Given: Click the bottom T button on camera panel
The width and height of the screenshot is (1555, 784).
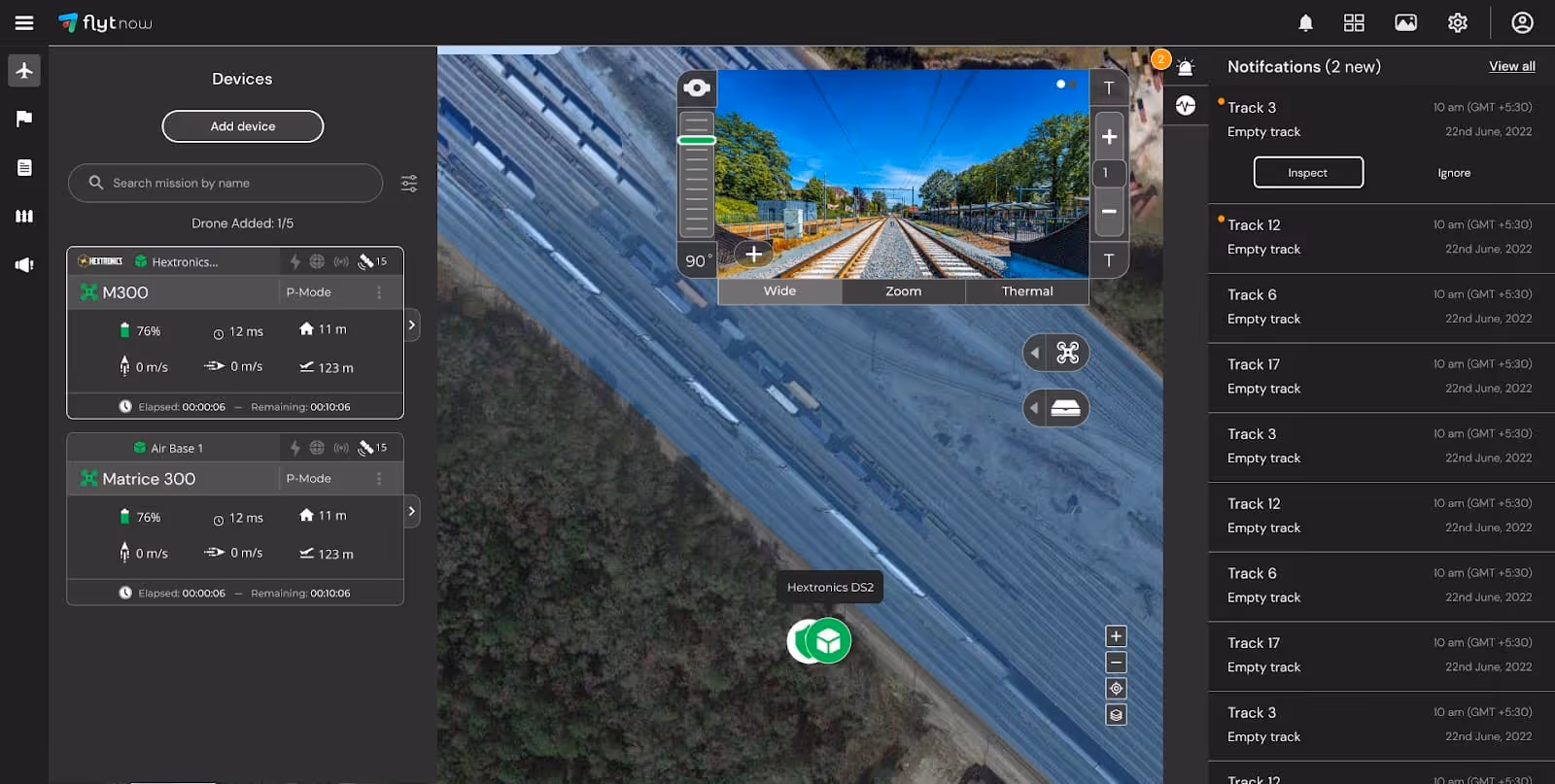Looking at the screenshot, I should (x=1109, y=260).
